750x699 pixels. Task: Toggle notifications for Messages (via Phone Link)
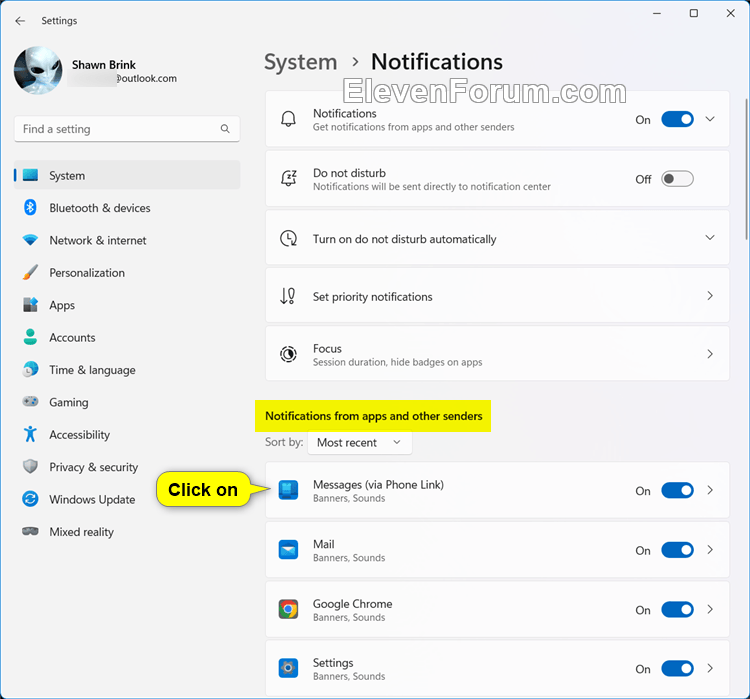coord(677,490)
